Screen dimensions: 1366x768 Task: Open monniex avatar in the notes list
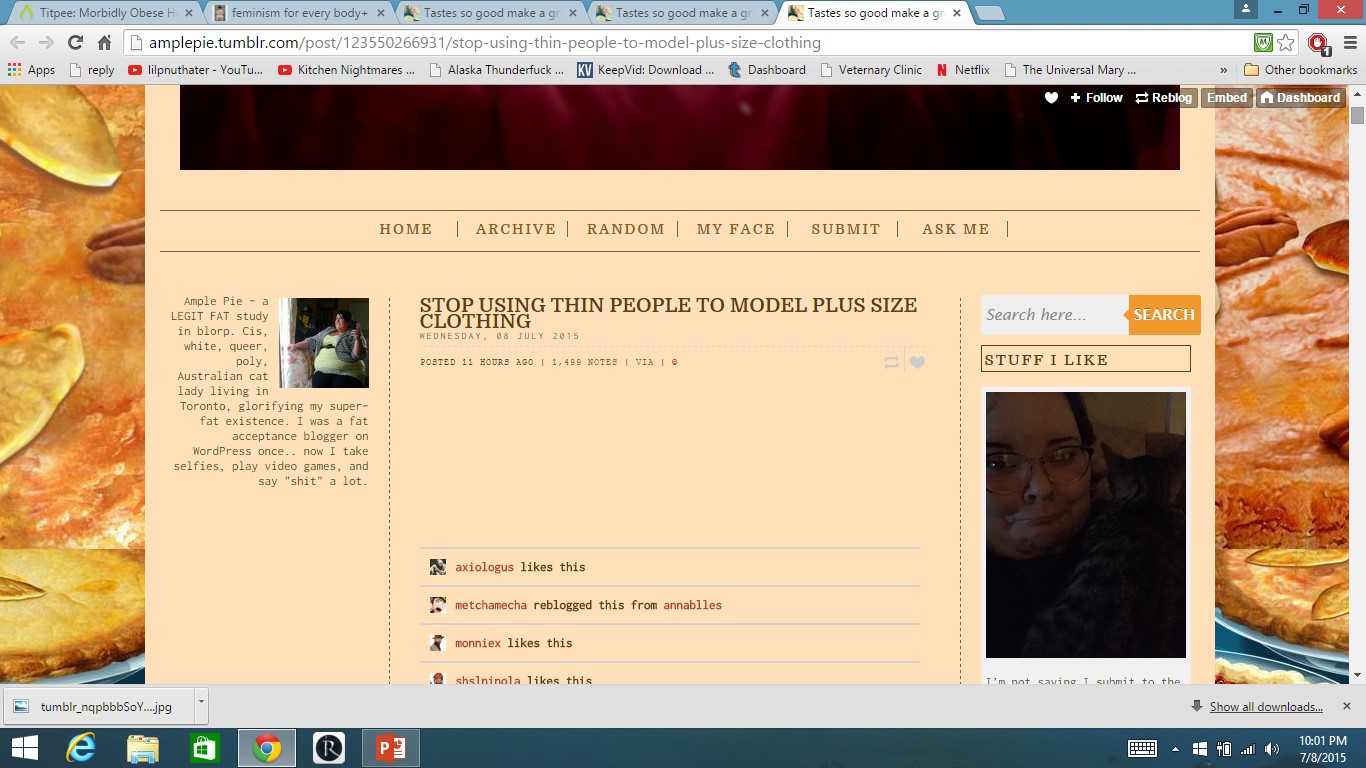pyautogui.click(x=438, y=643)
